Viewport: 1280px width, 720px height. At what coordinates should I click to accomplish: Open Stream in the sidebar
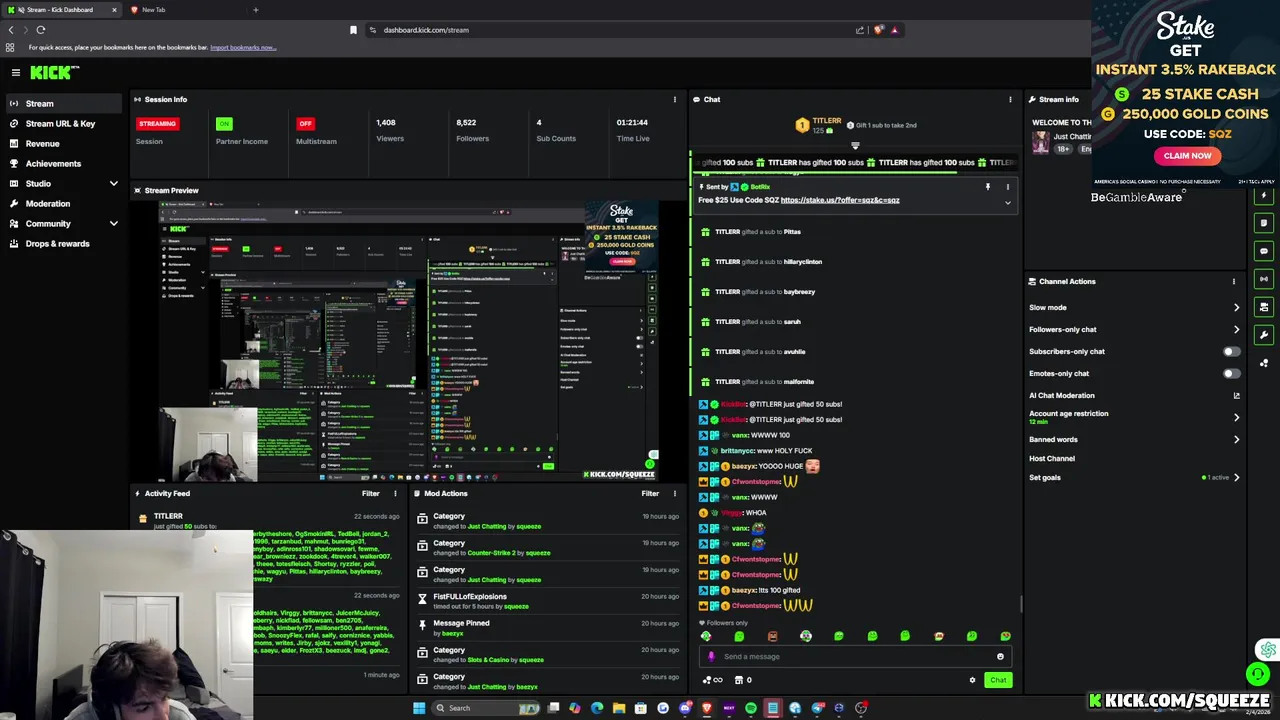(x=62, y=103)
